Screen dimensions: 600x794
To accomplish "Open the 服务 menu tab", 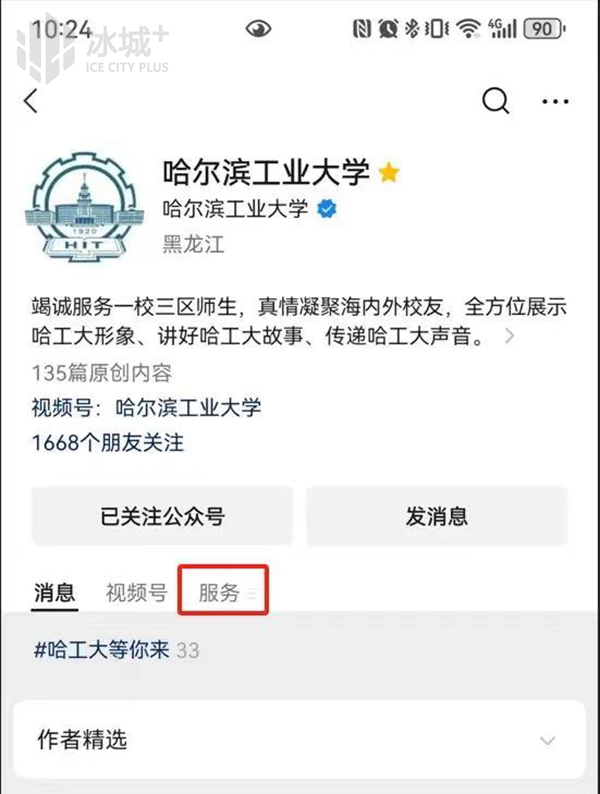I will 223,591.
